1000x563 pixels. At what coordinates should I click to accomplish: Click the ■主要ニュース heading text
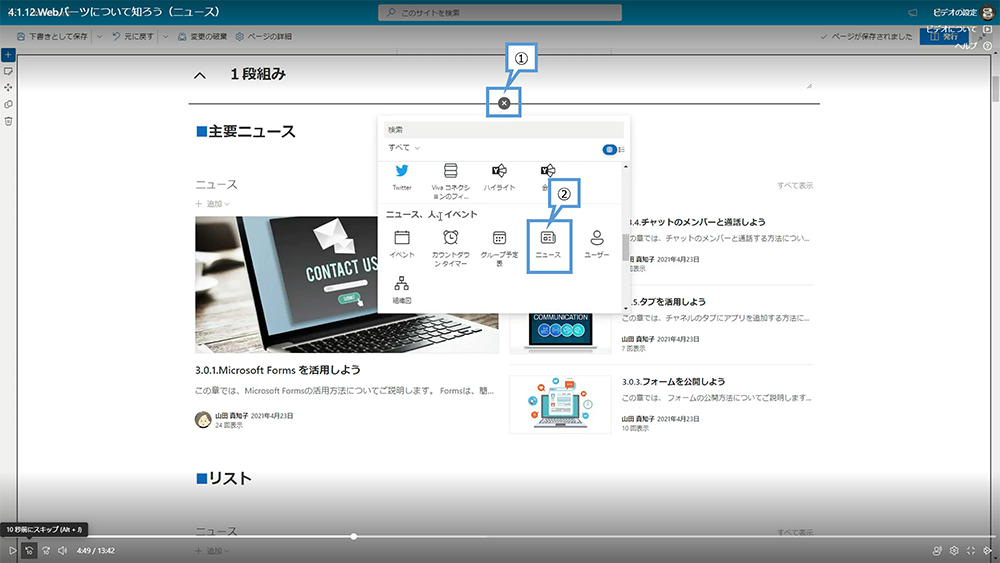[246, 131]
